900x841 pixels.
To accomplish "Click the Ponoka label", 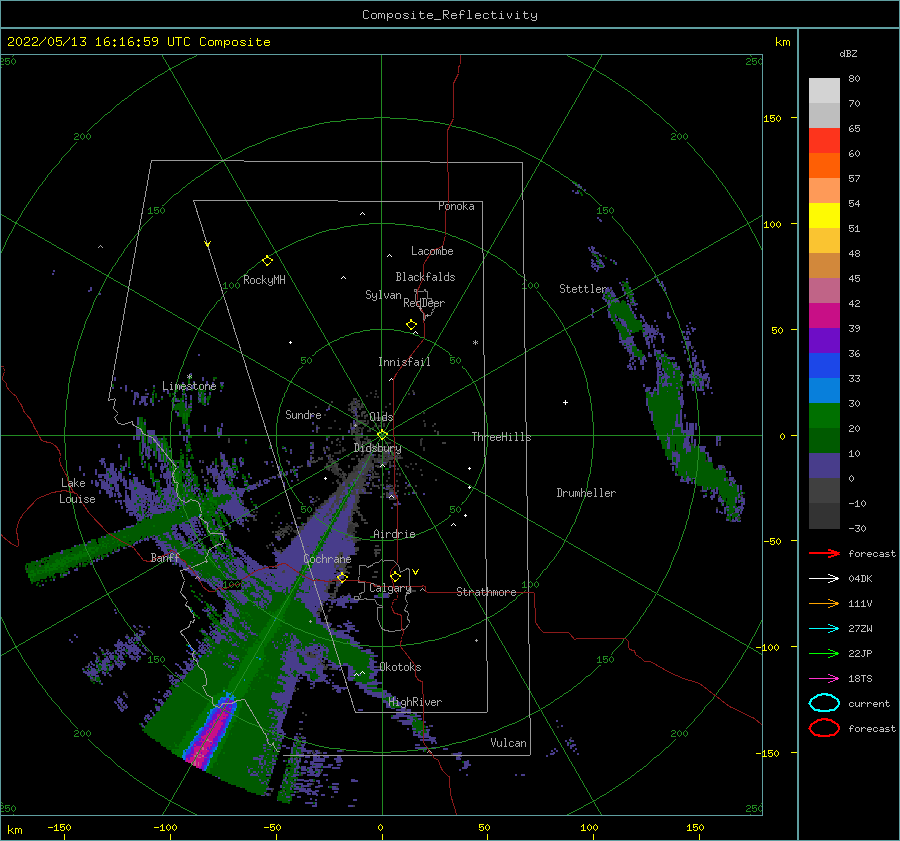I will pos(456,206).
